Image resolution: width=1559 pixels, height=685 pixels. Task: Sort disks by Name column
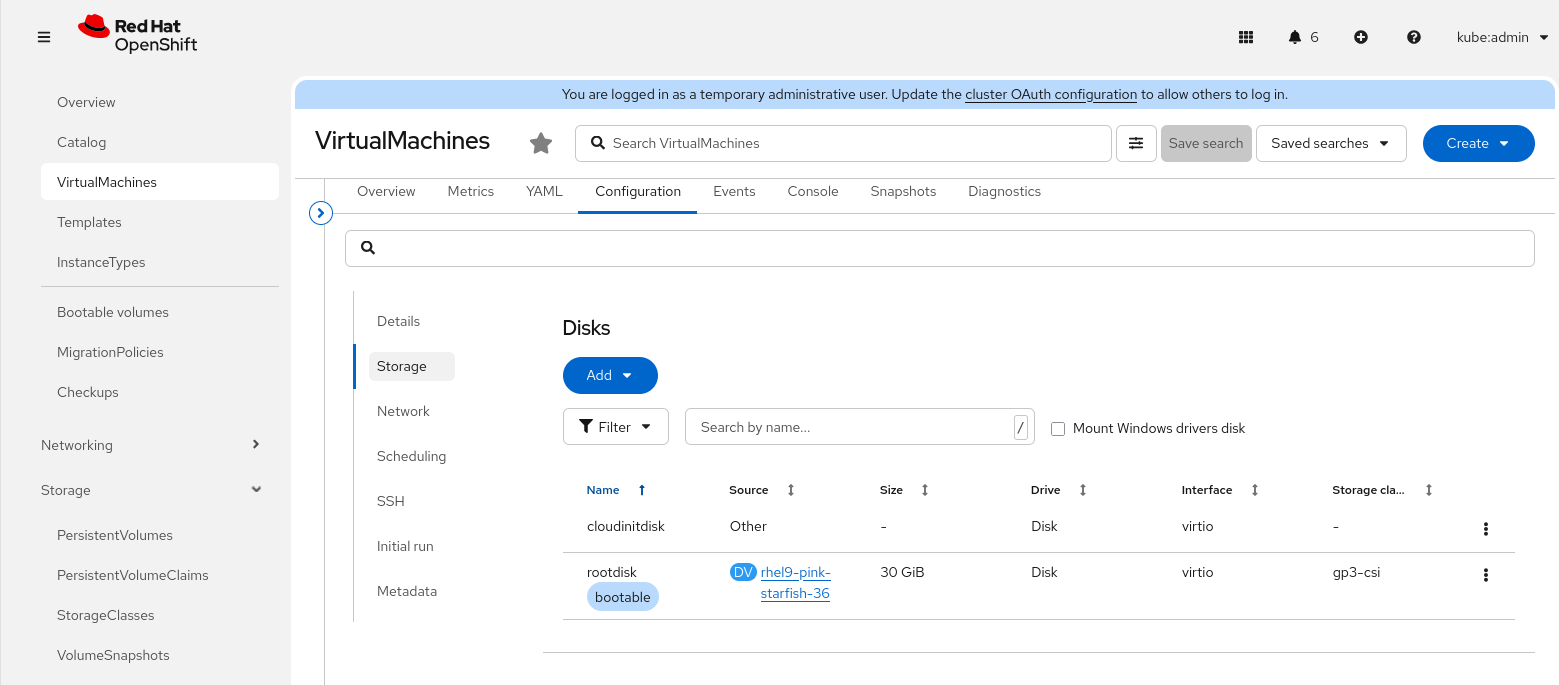603,490
